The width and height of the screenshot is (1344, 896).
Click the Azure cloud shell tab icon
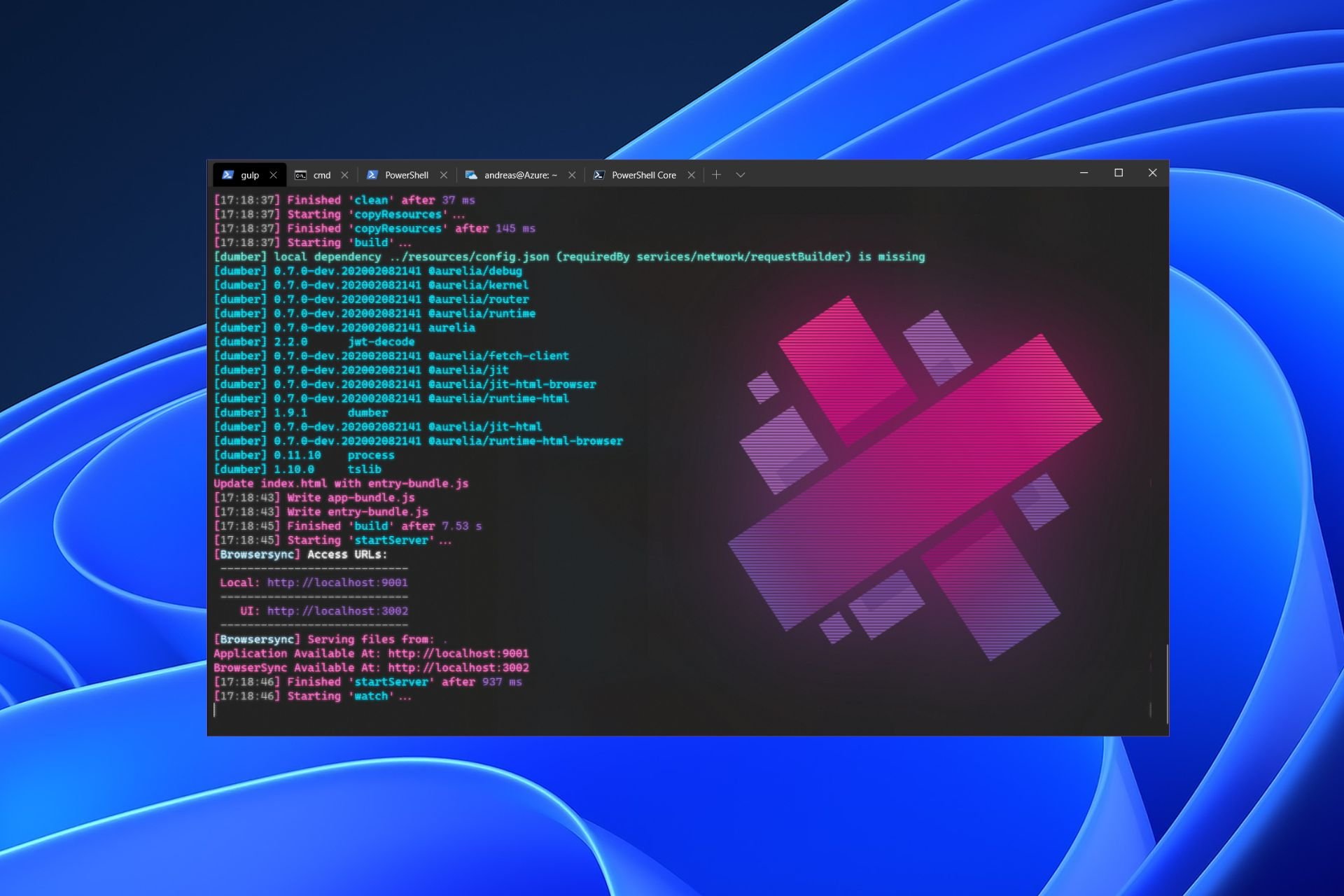pos(471,175)
